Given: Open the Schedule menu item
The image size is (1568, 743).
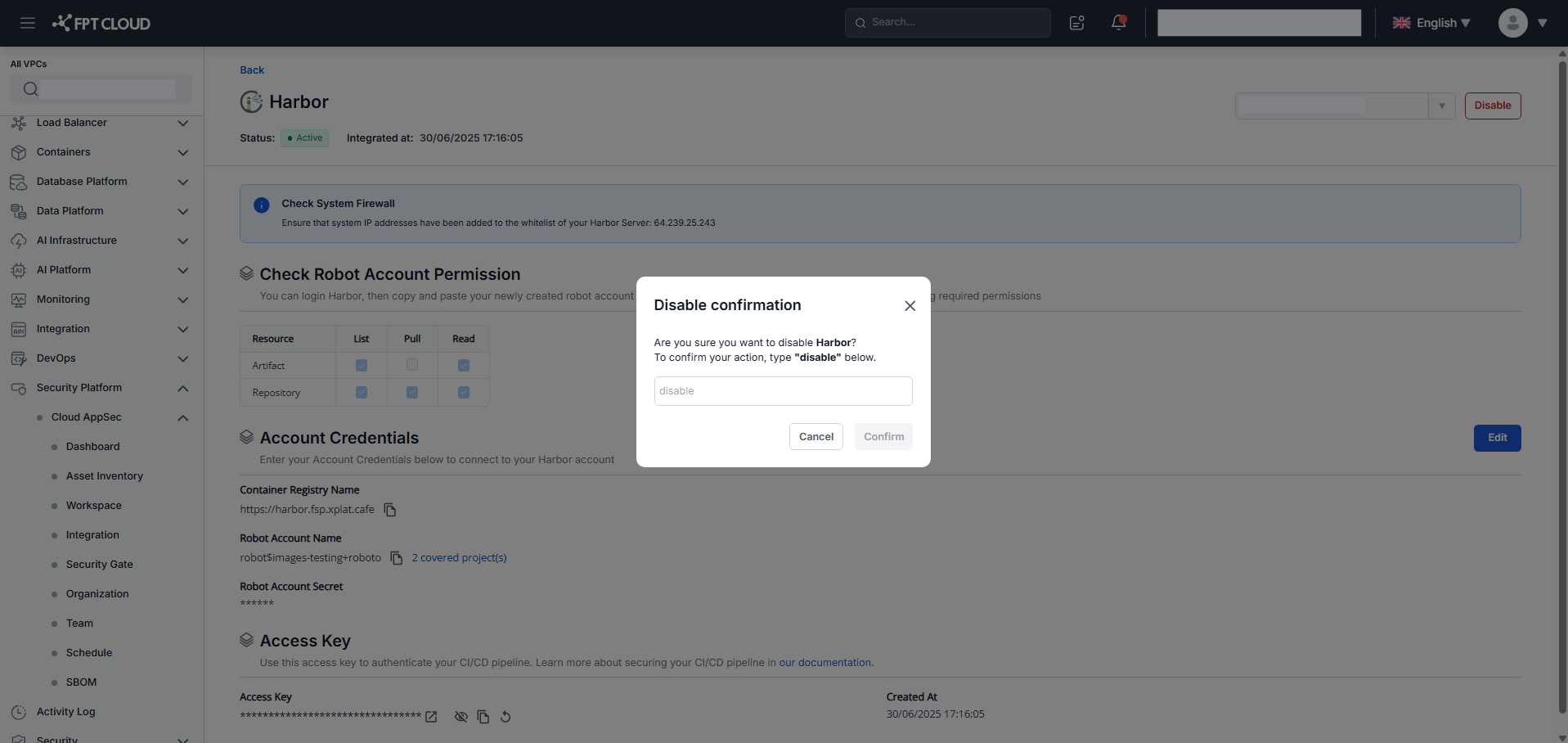Looking at the screenshot, I should (x=89, y=653).
